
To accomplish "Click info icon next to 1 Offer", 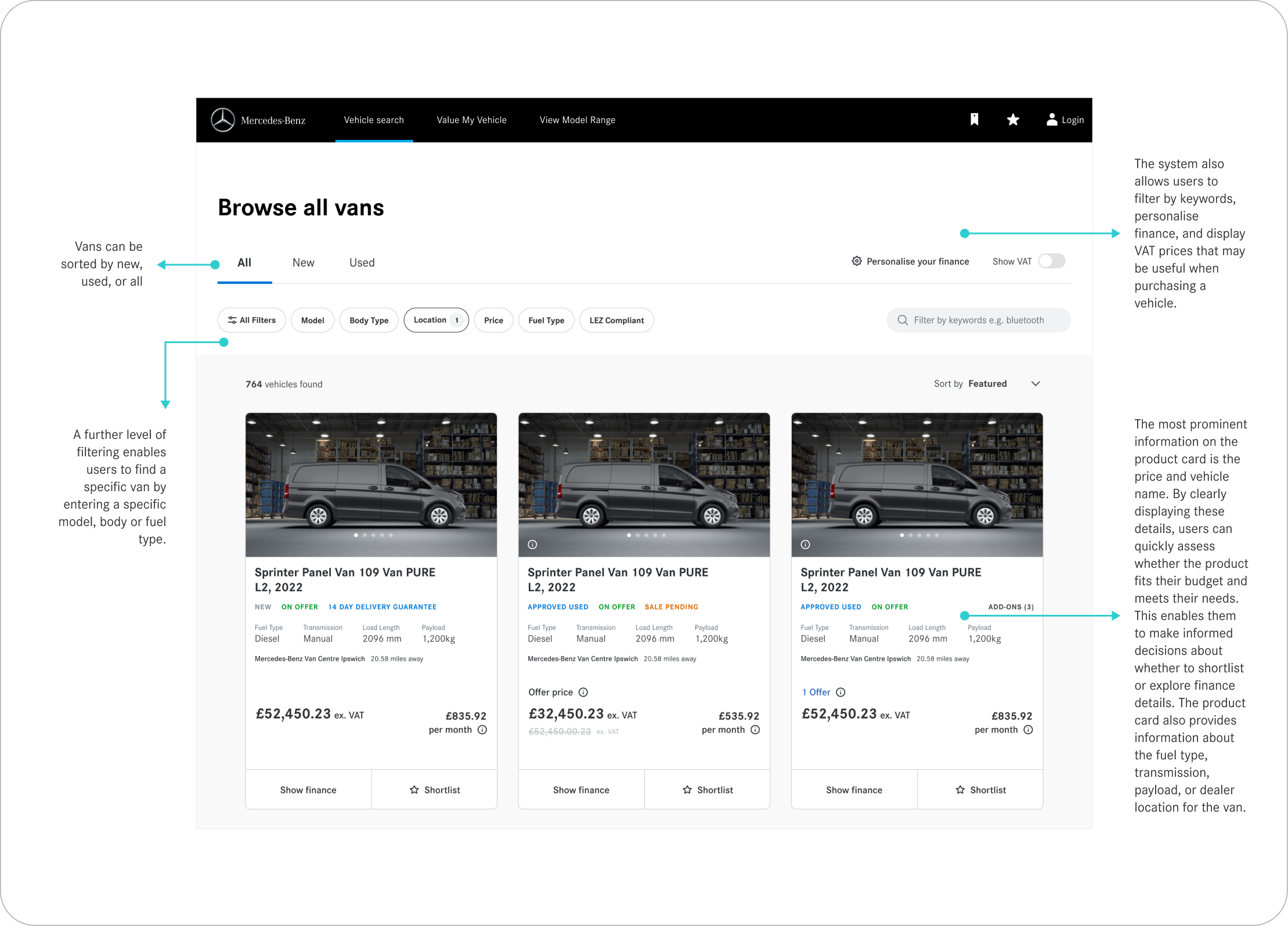I will [840, 692].
